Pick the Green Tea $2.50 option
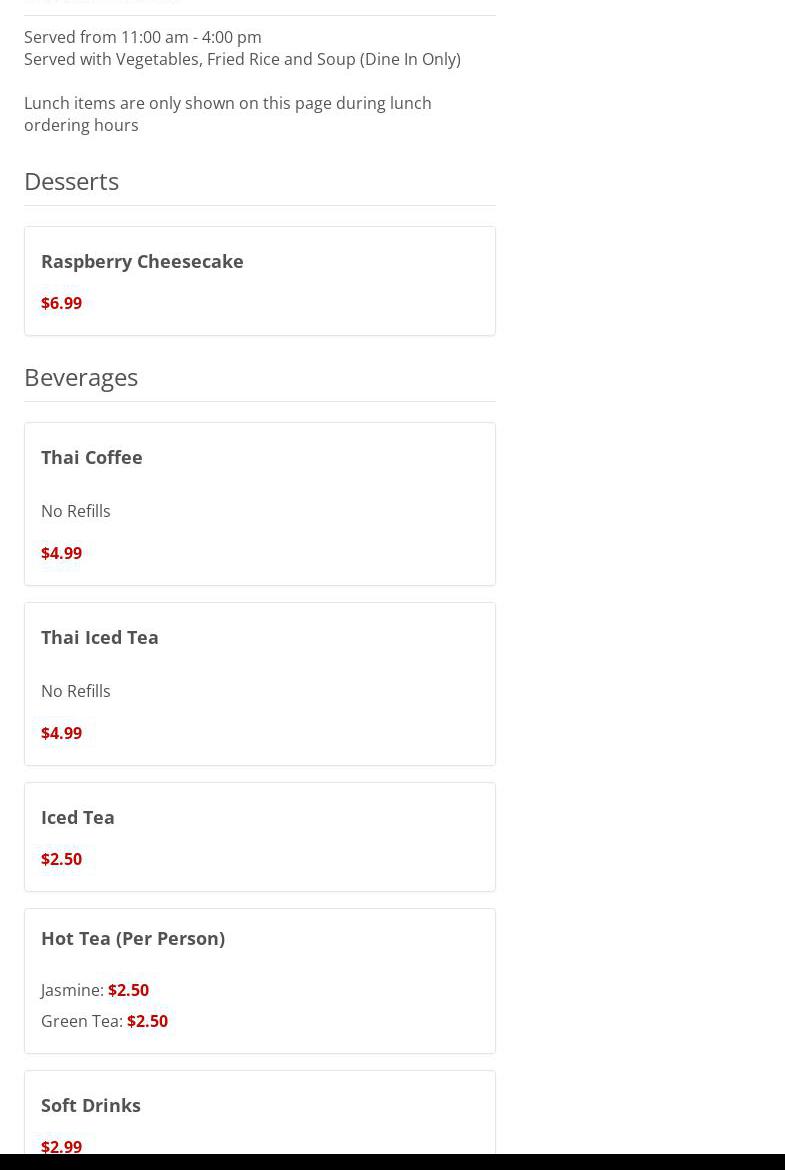Screen dimensions: 785x1170 coord(147,1021)
